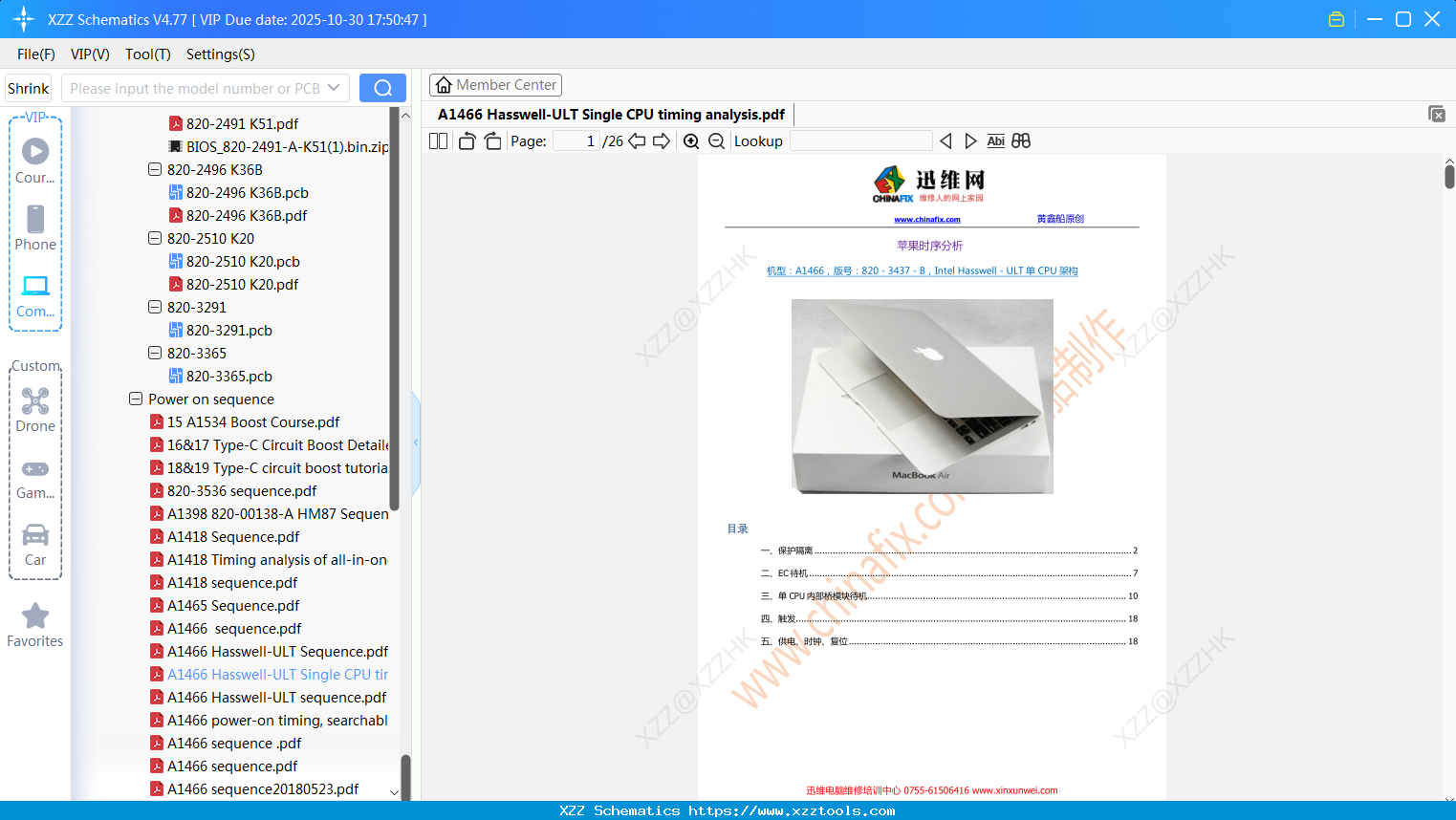Open 820-3365.pcb board file
1456x820 pixels.
[x=220, y=377]
